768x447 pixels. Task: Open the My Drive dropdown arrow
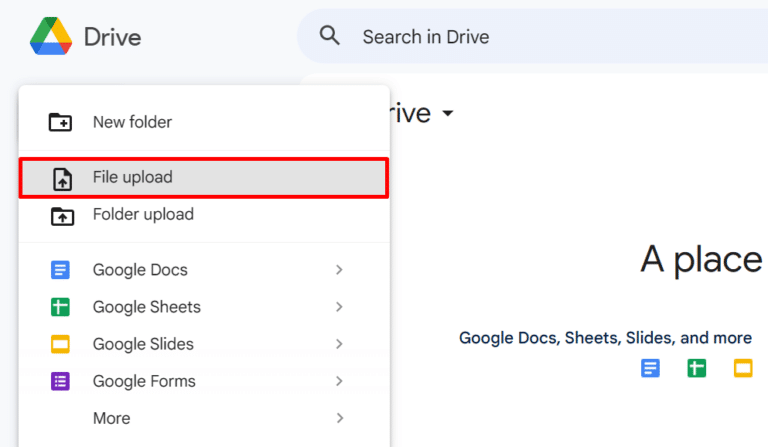pyautogui.click(x=448, y=114)
